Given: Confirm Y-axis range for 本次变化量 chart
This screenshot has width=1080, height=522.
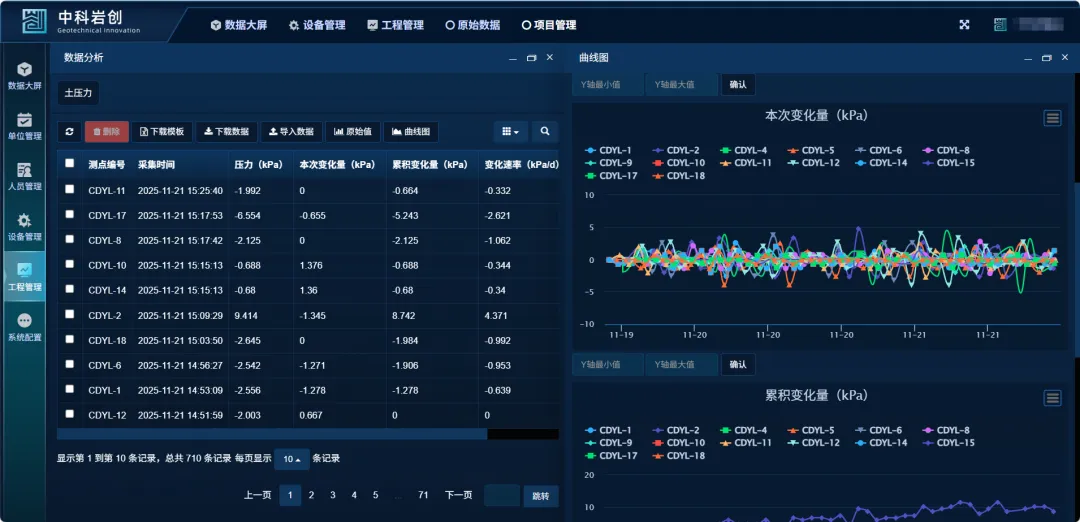Looking at the screenshot, I should pos(738,85).
